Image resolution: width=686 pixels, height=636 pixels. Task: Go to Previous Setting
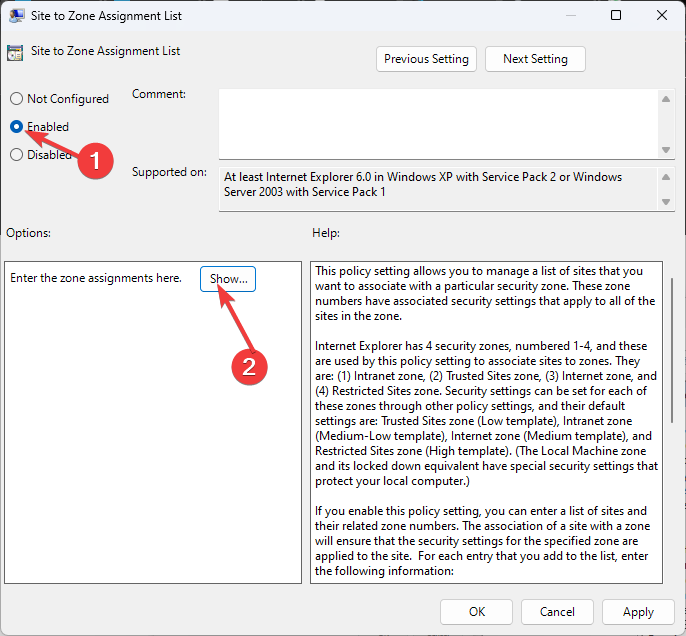point(426,59)
